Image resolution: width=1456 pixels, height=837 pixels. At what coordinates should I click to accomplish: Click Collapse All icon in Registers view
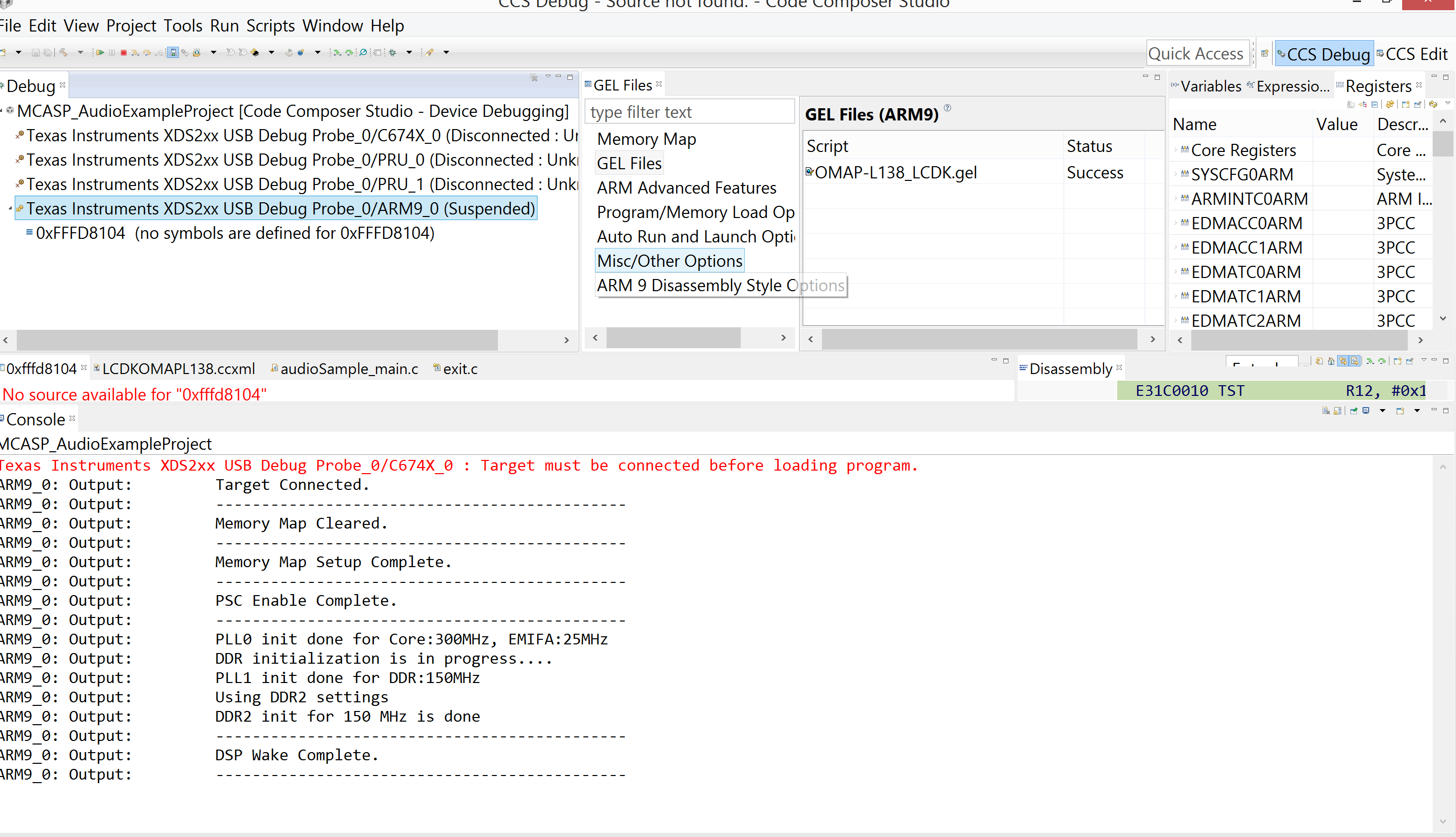pyautogui.click(x=1374, y=105)
